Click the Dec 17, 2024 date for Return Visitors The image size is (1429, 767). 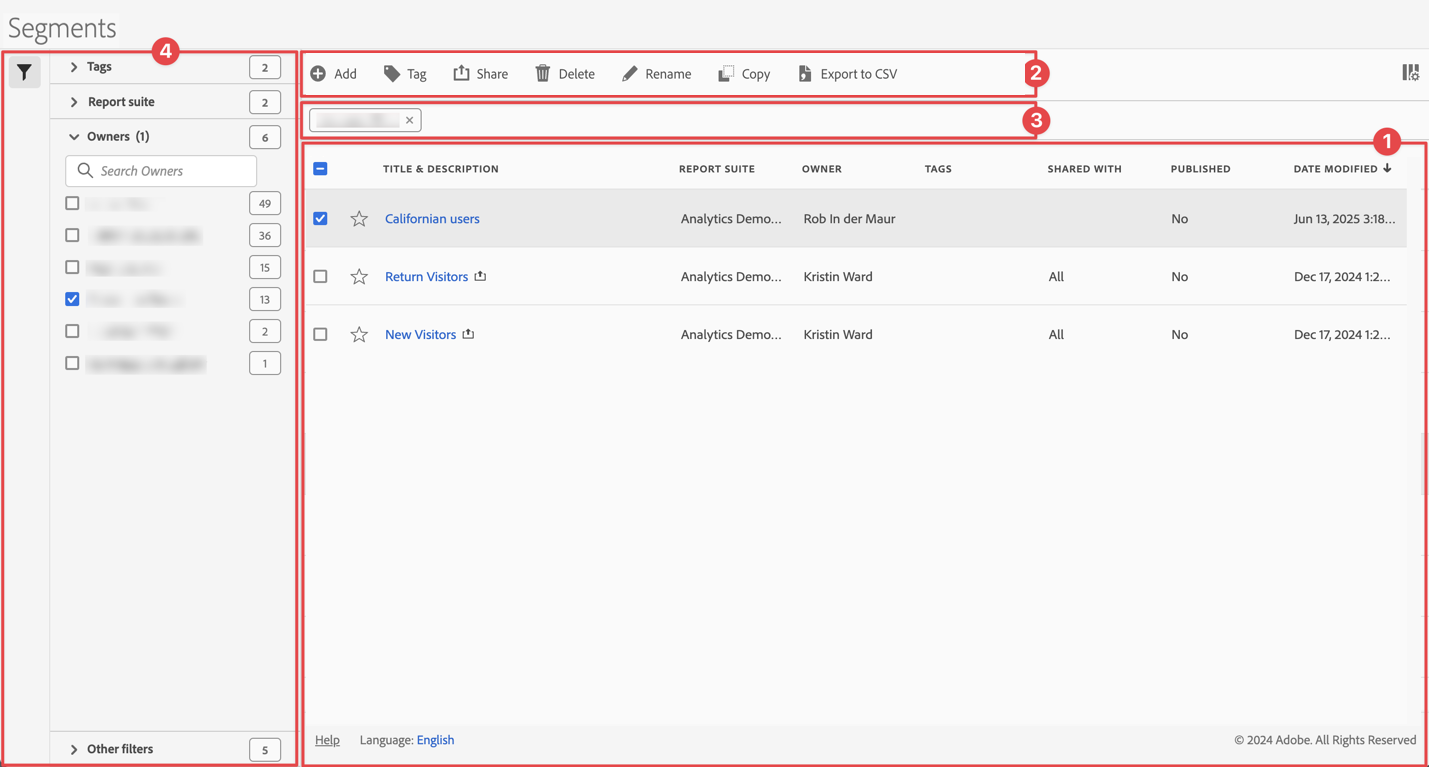click(1342, 277)
